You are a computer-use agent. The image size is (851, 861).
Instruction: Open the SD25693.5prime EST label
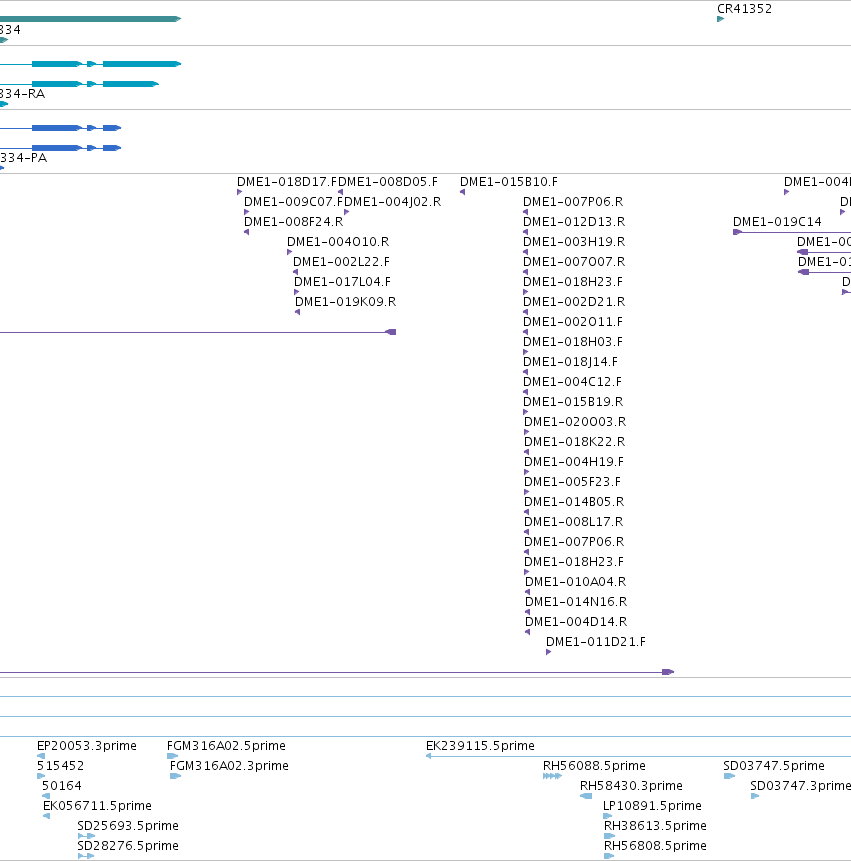pyautogui.click(x=128, y=826)
